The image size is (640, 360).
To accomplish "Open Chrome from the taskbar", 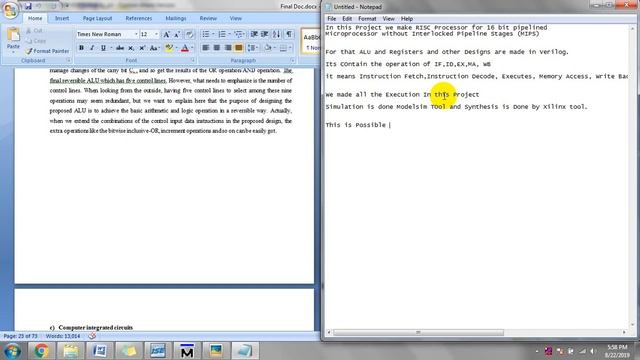I will click(41, 351).
